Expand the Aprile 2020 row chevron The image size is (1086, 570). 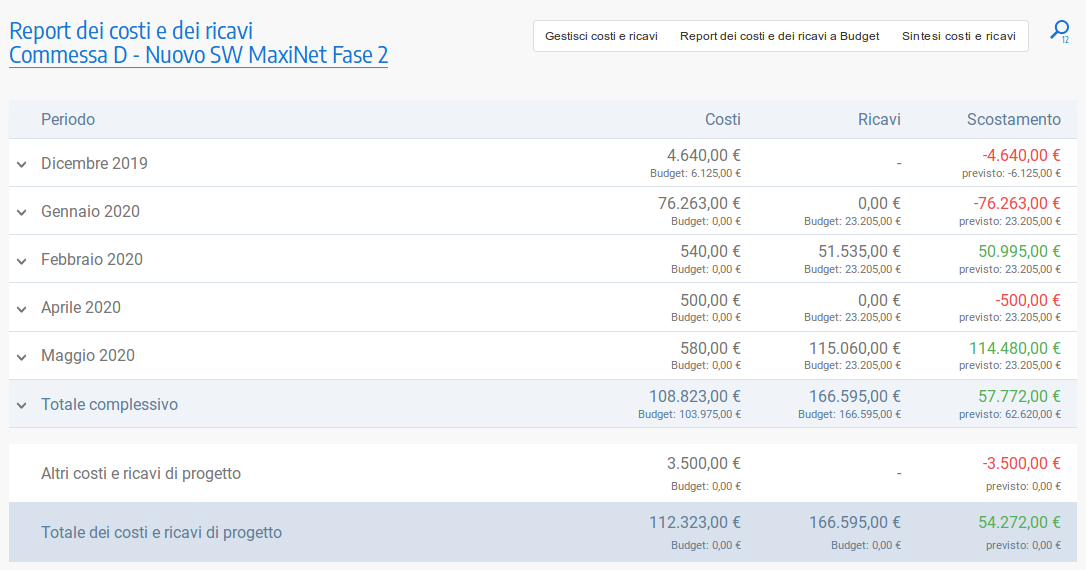click(x=22, y=308)
